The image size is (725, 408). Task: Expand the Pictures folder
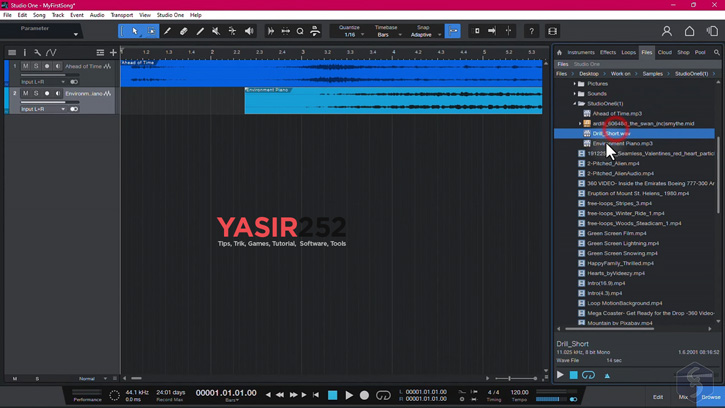[x=575, y=84]
